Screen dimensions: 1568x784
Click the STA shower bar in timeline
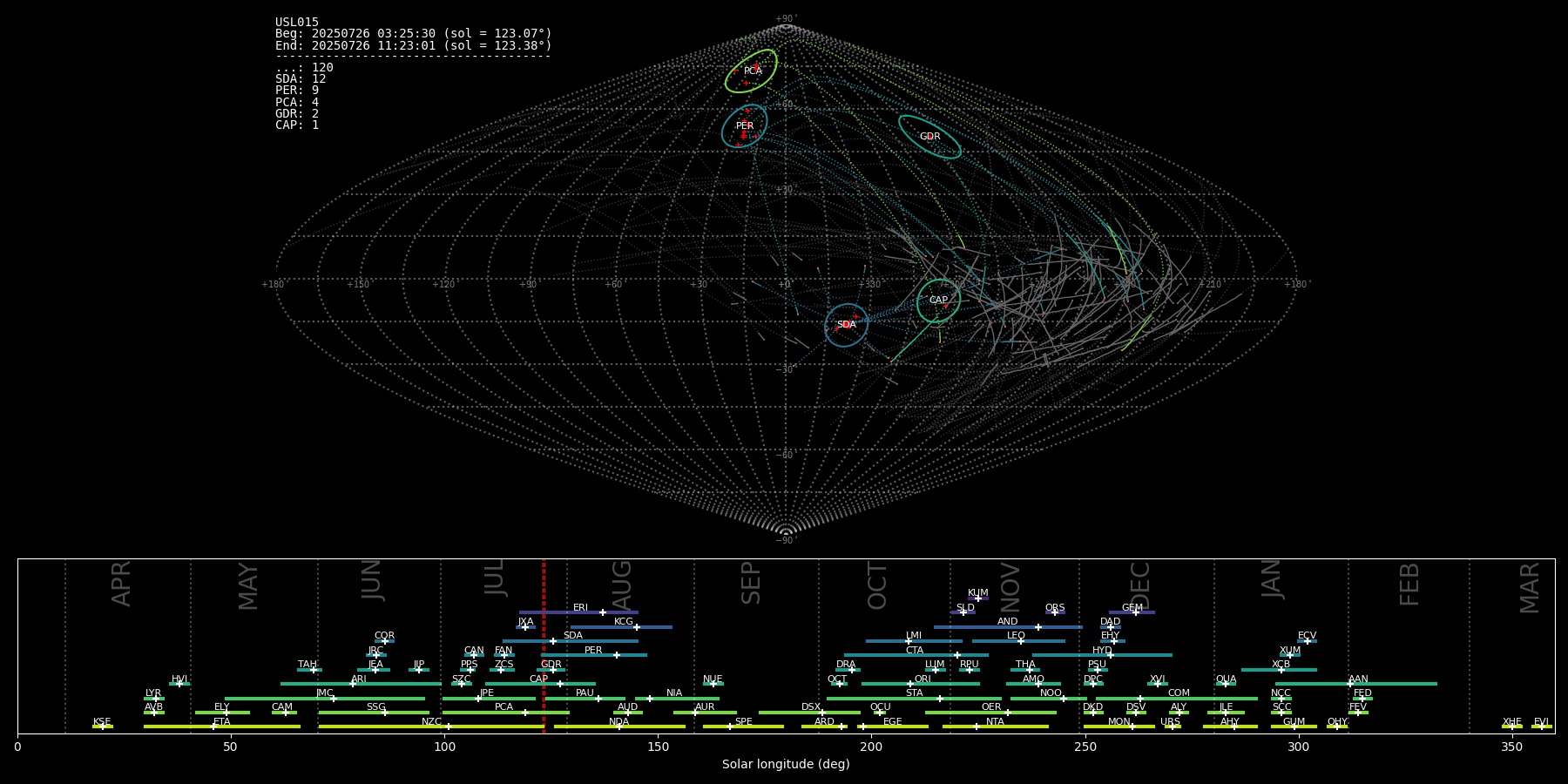coord(914,698)
